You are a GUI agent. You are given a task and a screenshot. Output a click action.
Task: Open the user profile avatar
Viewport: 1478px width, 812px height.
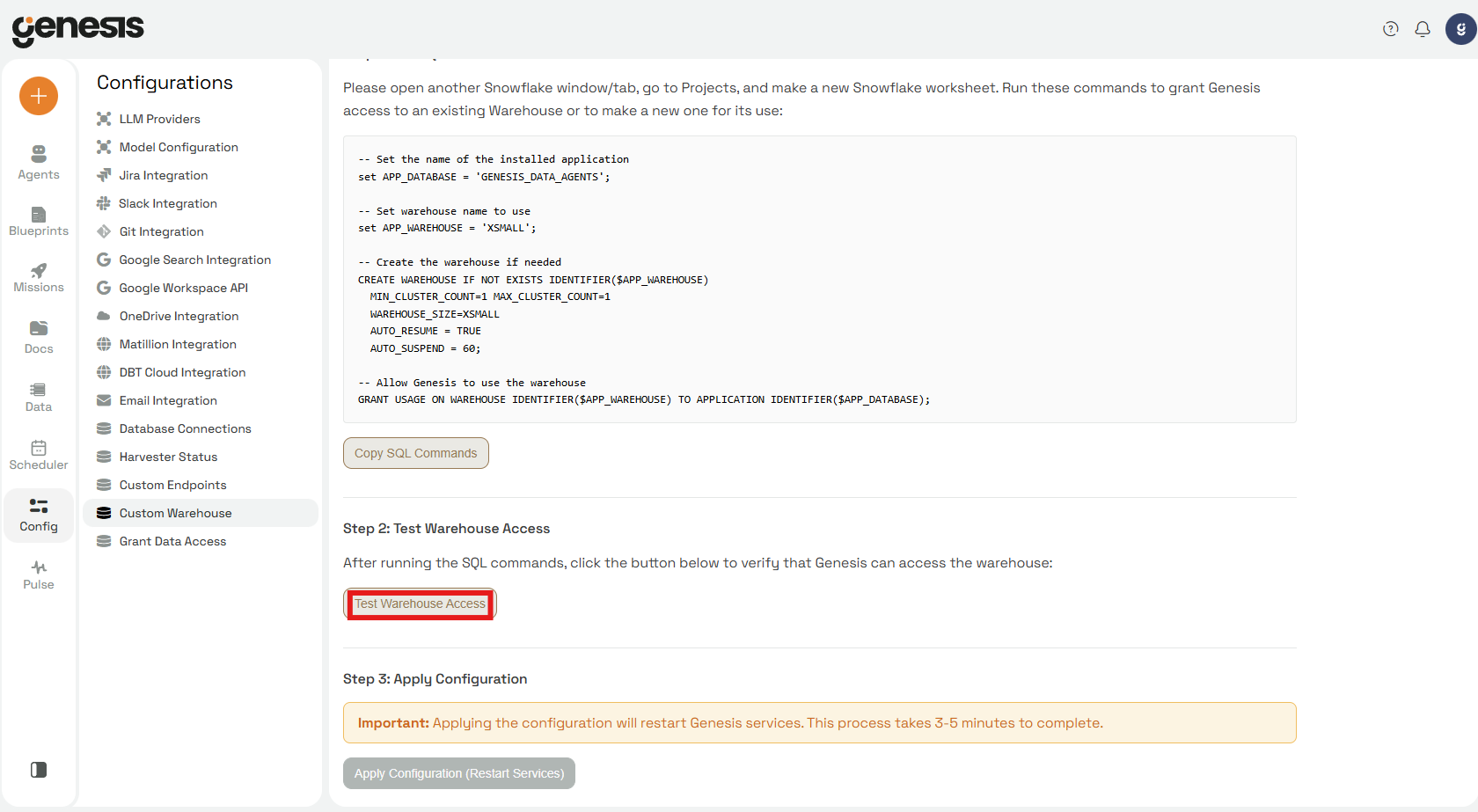click(1461, 29)
